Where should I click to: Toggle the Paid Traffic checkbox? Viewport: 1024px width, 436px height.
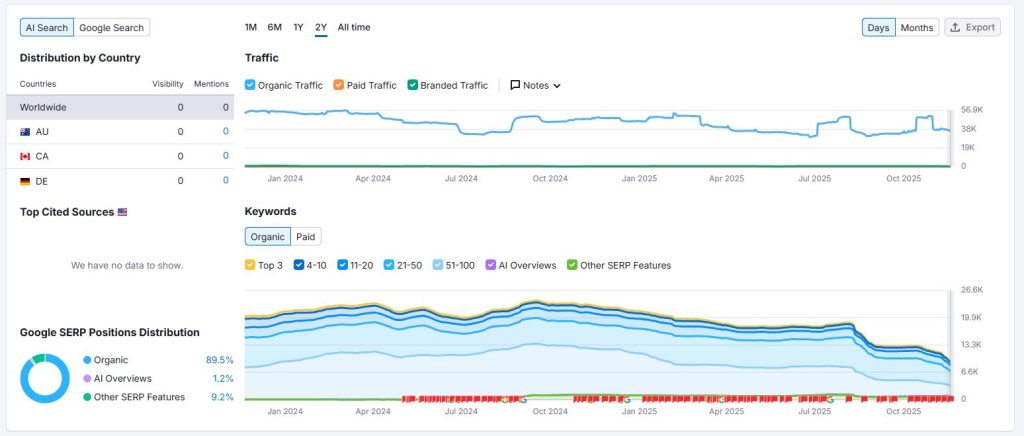(339, 85)
